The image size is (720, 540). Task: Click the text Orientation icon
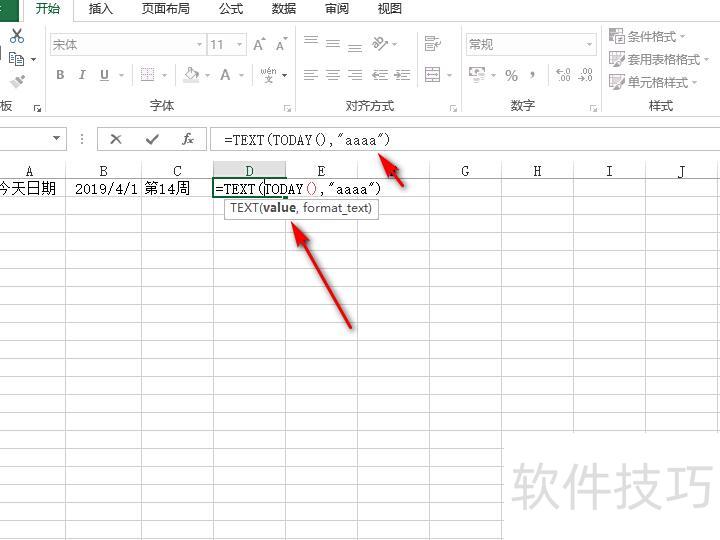(381, 44)
